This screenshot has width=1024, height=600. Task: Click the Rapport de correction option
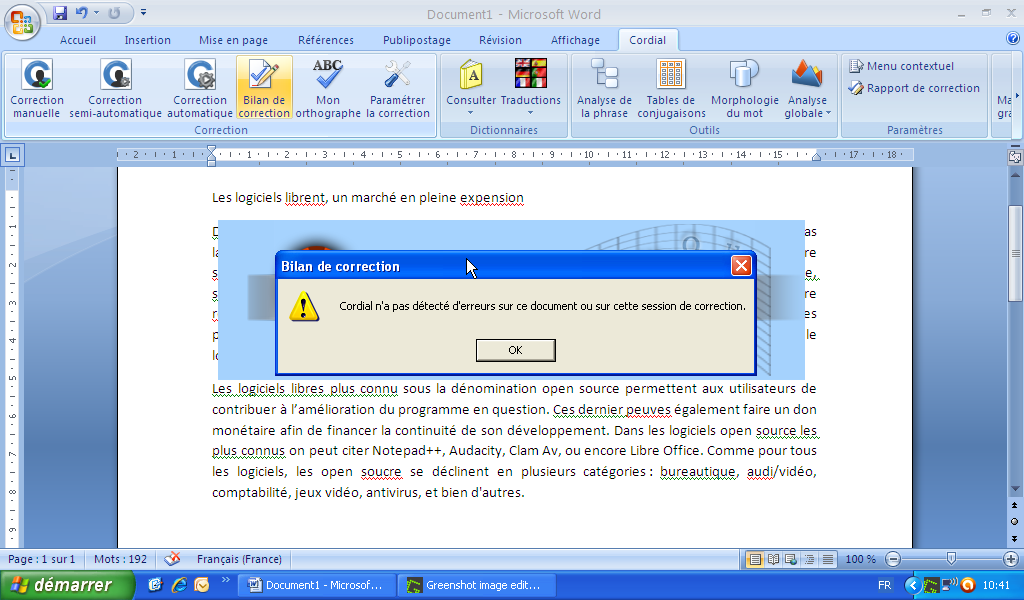(914, 88)
